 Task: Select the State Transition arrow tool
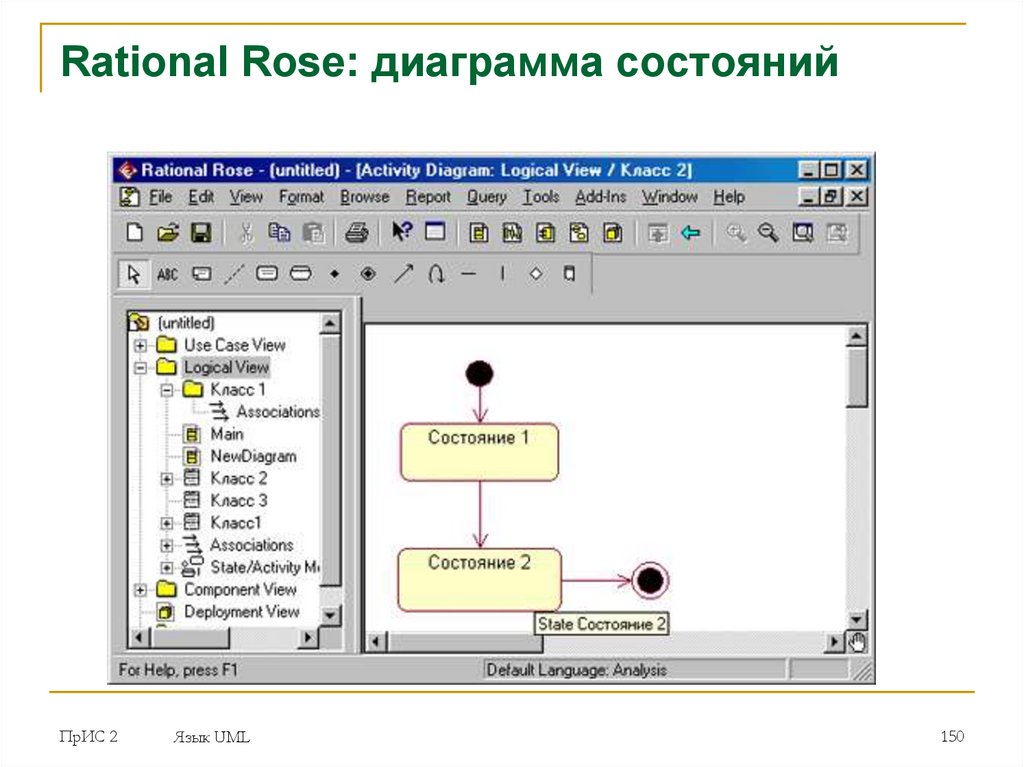[x=403, y=274]
